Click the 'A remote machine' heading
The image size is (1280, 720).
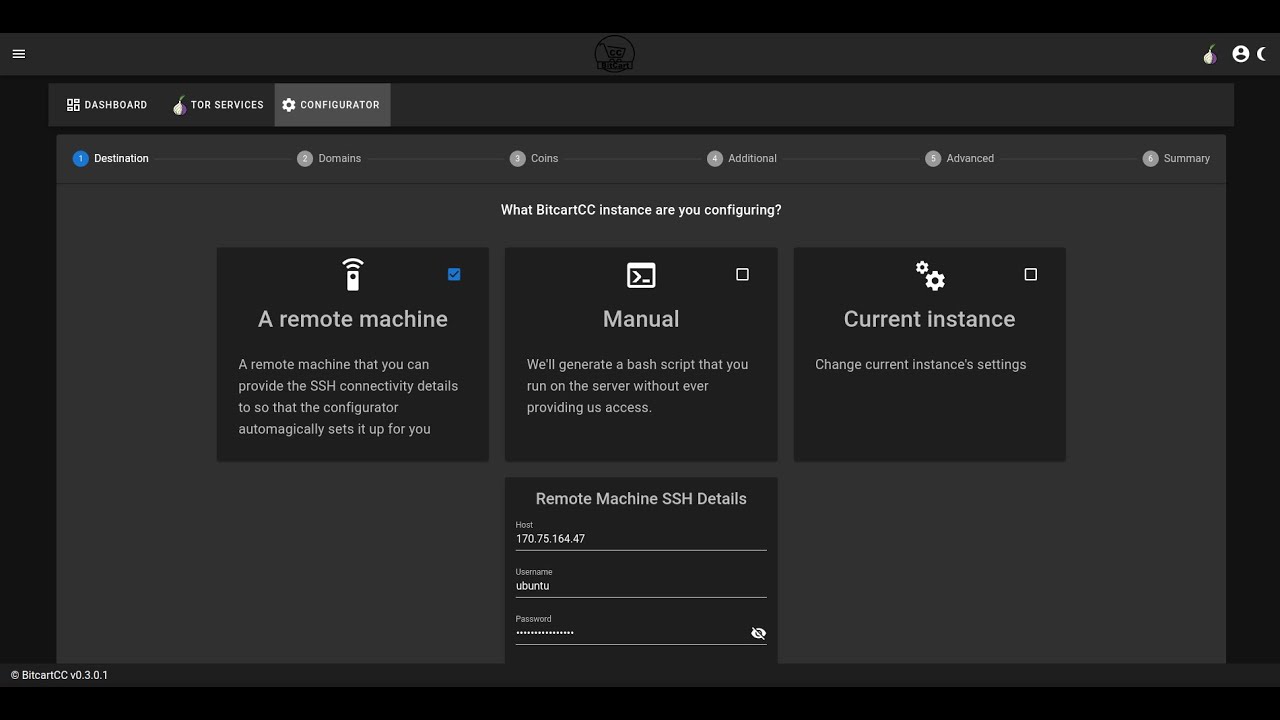point(353,319)
